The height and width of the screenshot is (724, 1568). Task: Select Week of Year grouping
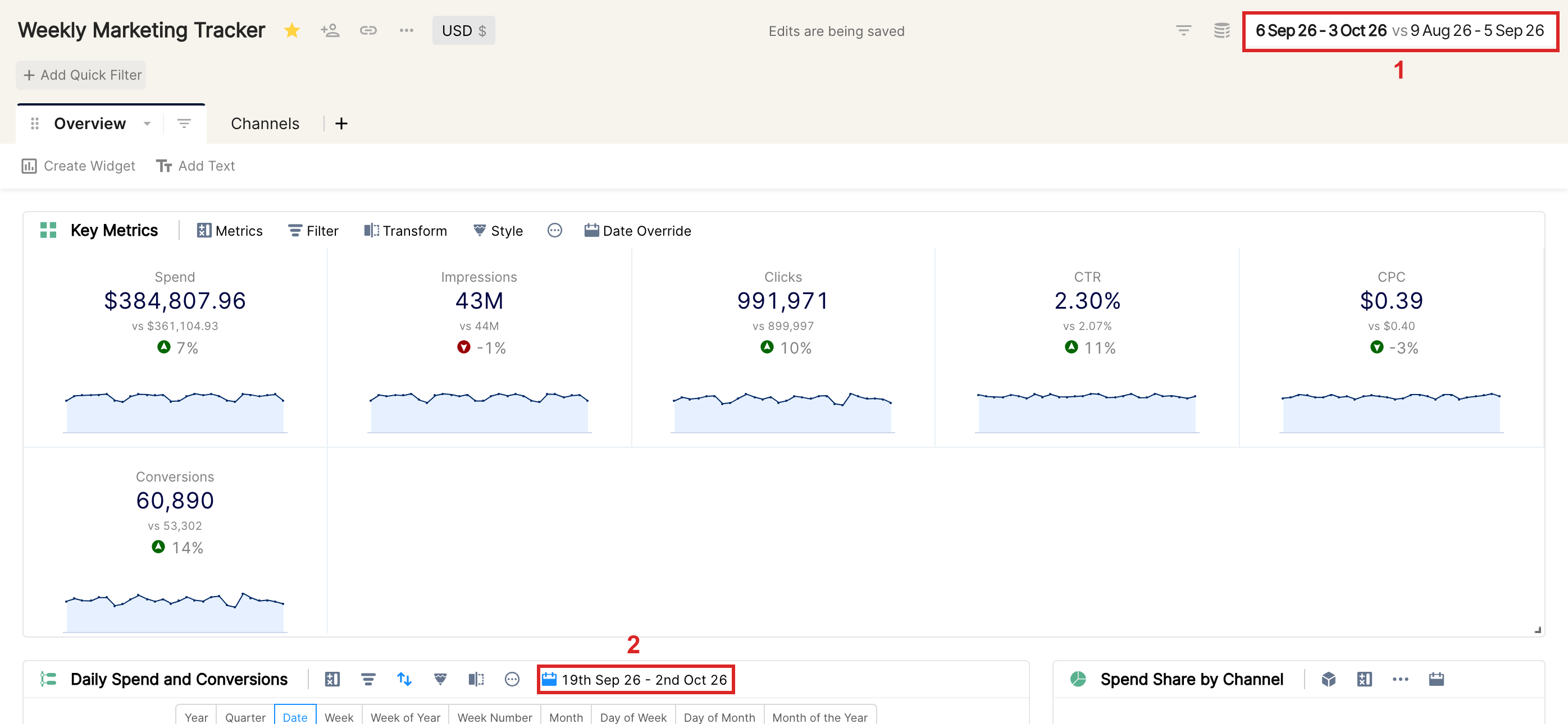pos(405,716)
